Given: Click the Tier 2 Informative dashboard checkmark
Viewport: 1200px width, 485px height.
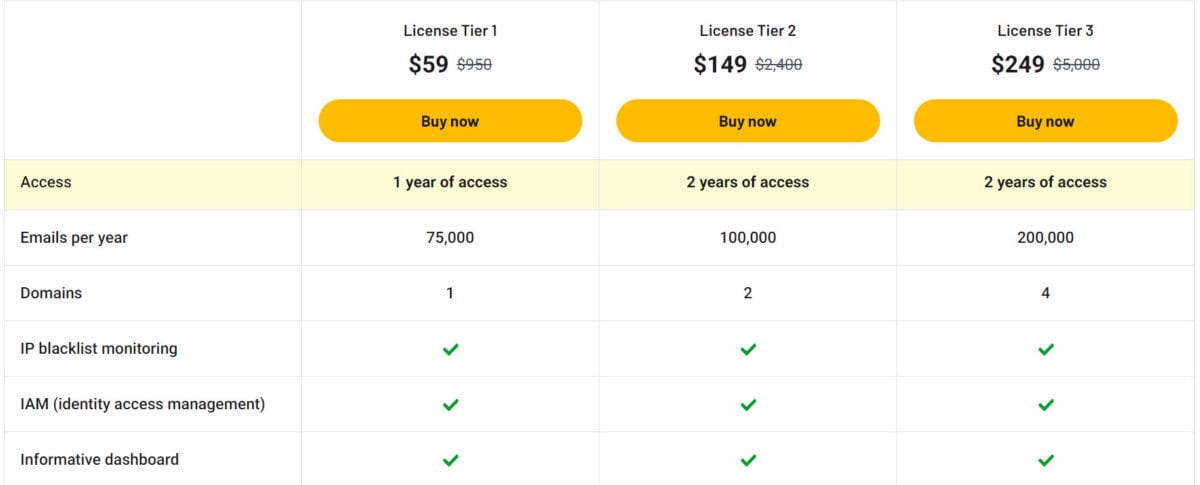Looking at the screenshot, I should tap(748, 460).
